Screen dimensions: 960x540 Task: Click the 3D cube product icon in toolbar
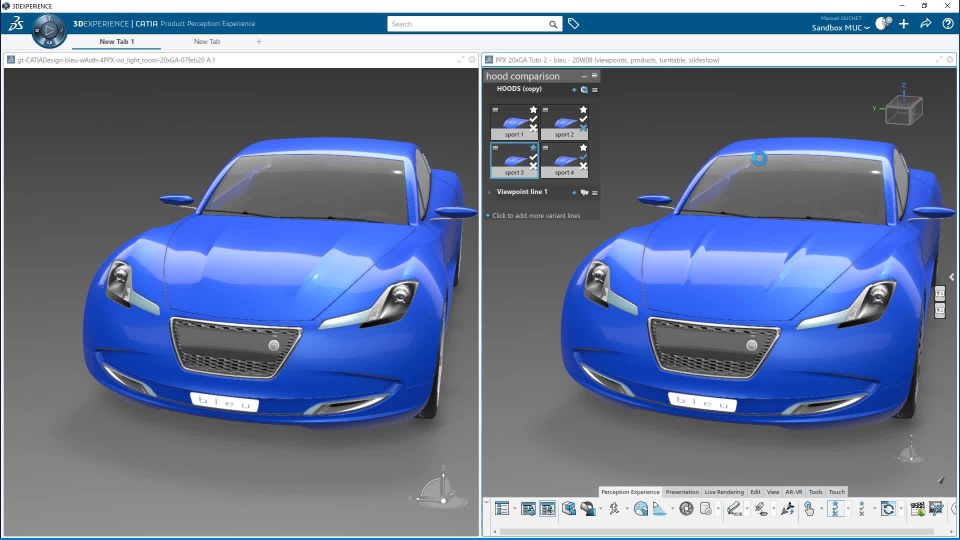coord(569,508)
